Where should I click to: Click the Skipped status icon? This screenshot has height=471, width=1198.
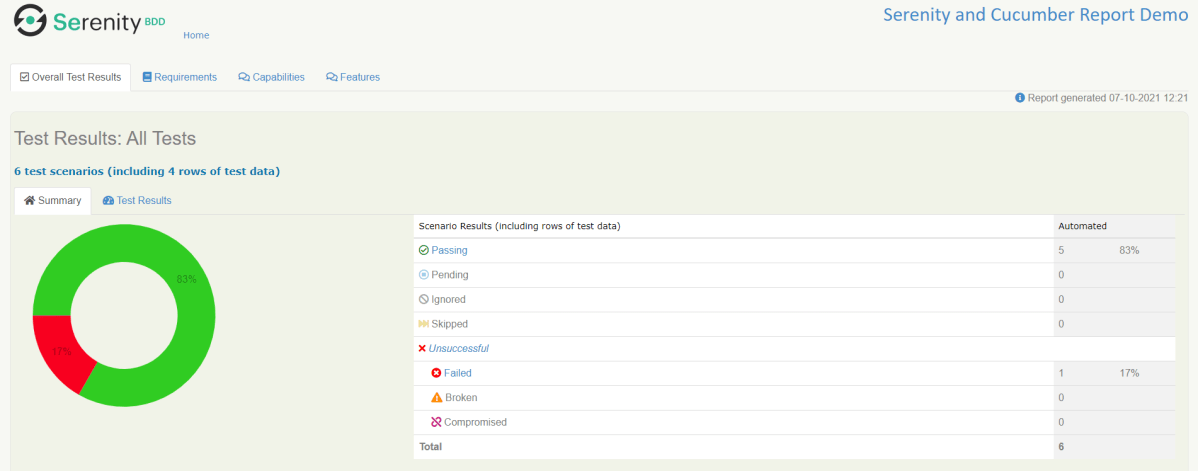(424, 324)
